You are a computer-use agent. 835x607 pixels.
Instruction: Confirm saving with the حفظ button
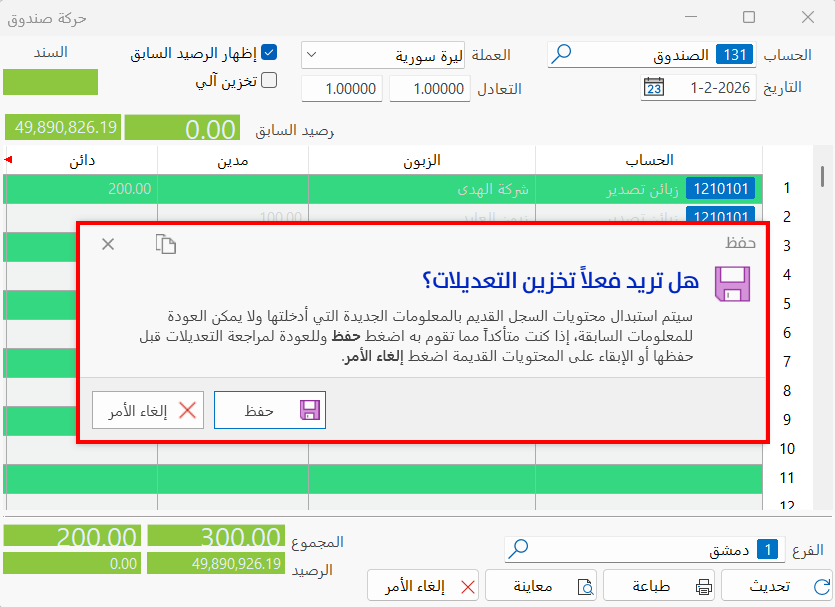pyautogui.click(x=270, y=410)
